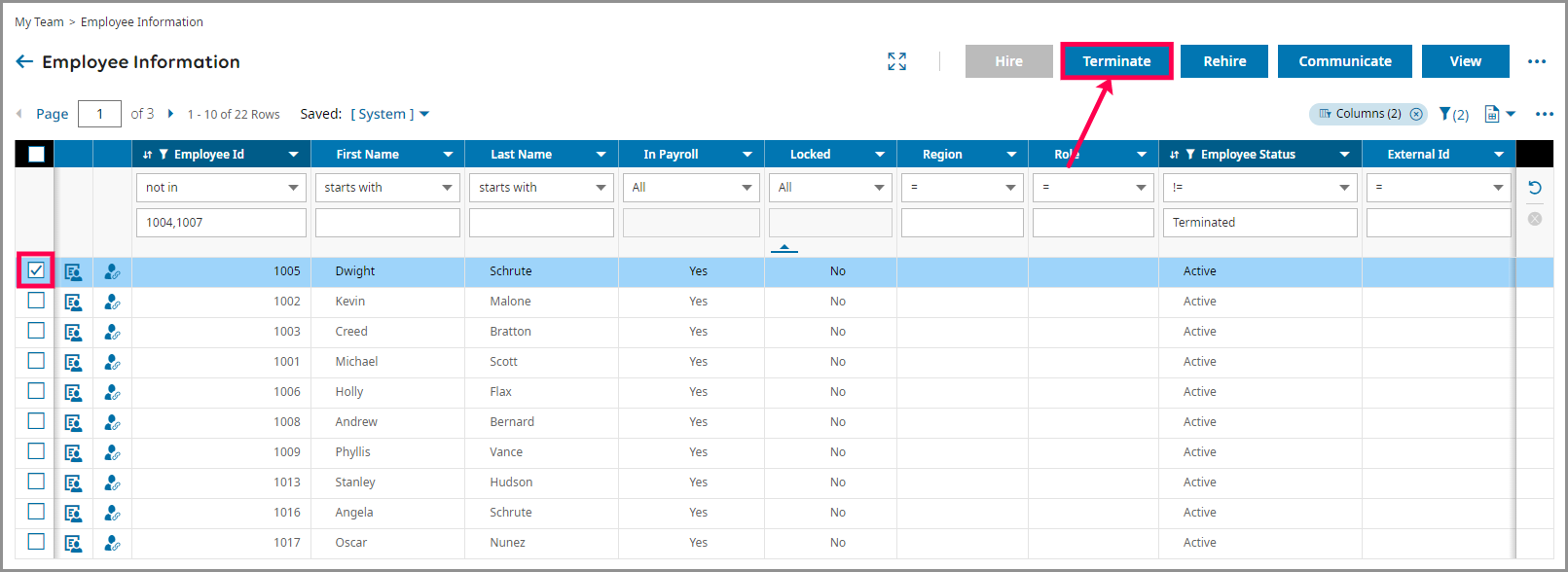This screenshot has width=1568, height=572.
Task: Tick the checkbox for Michael Scott
Action: pyautogui.click(x=36, y=361)
